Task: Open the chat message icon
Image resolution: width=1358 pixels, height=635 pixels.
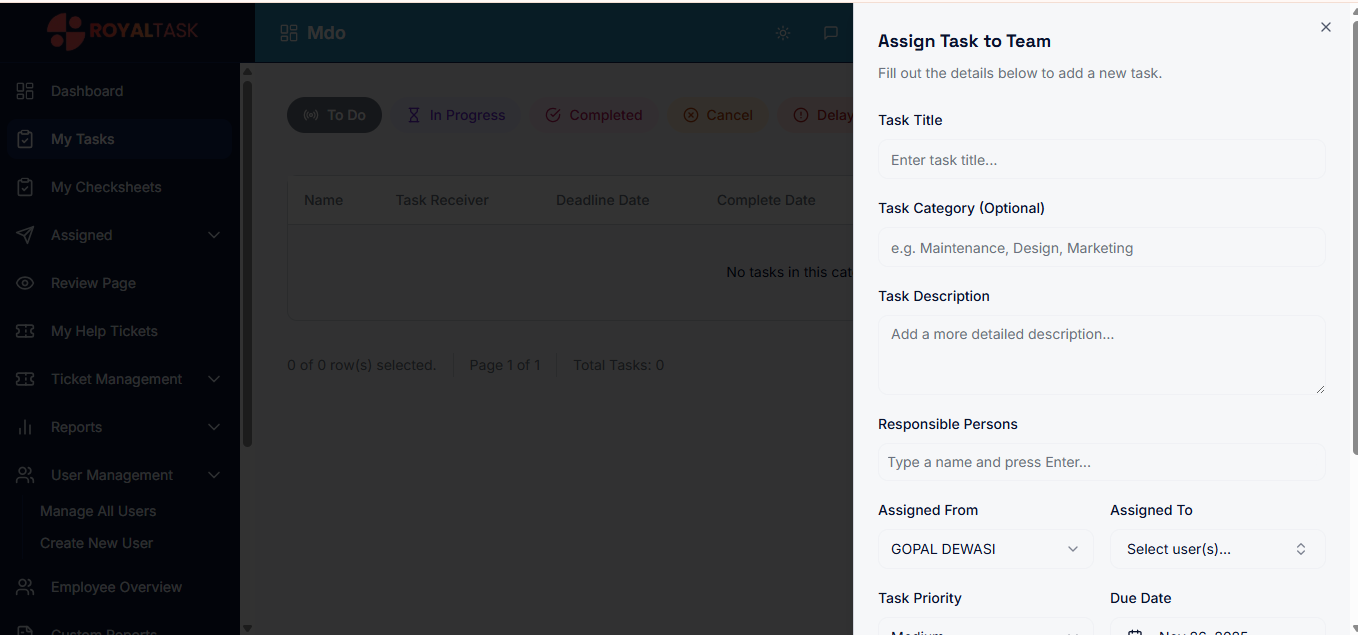Action: click(x=831, y=33)
